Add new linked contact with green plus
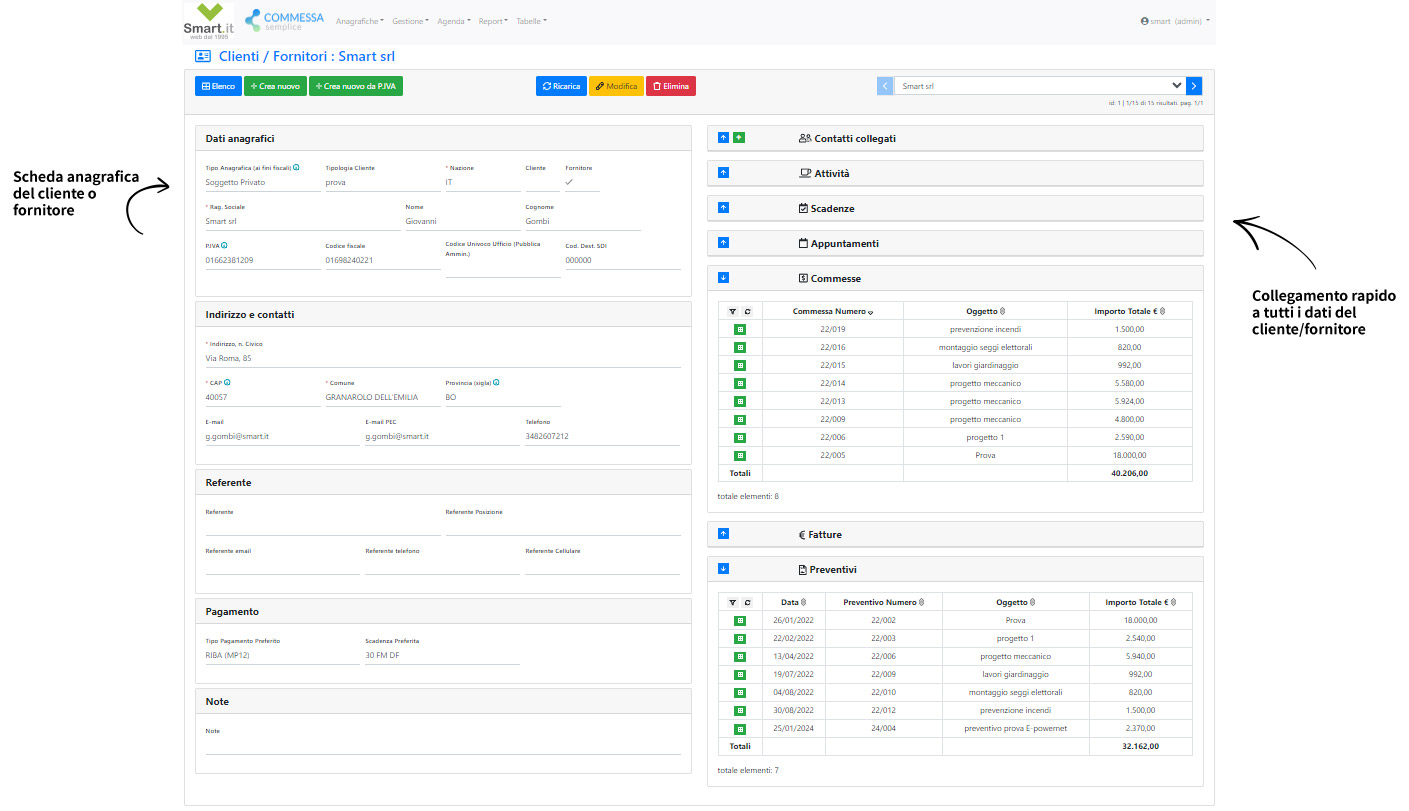 tap(739, 138)
